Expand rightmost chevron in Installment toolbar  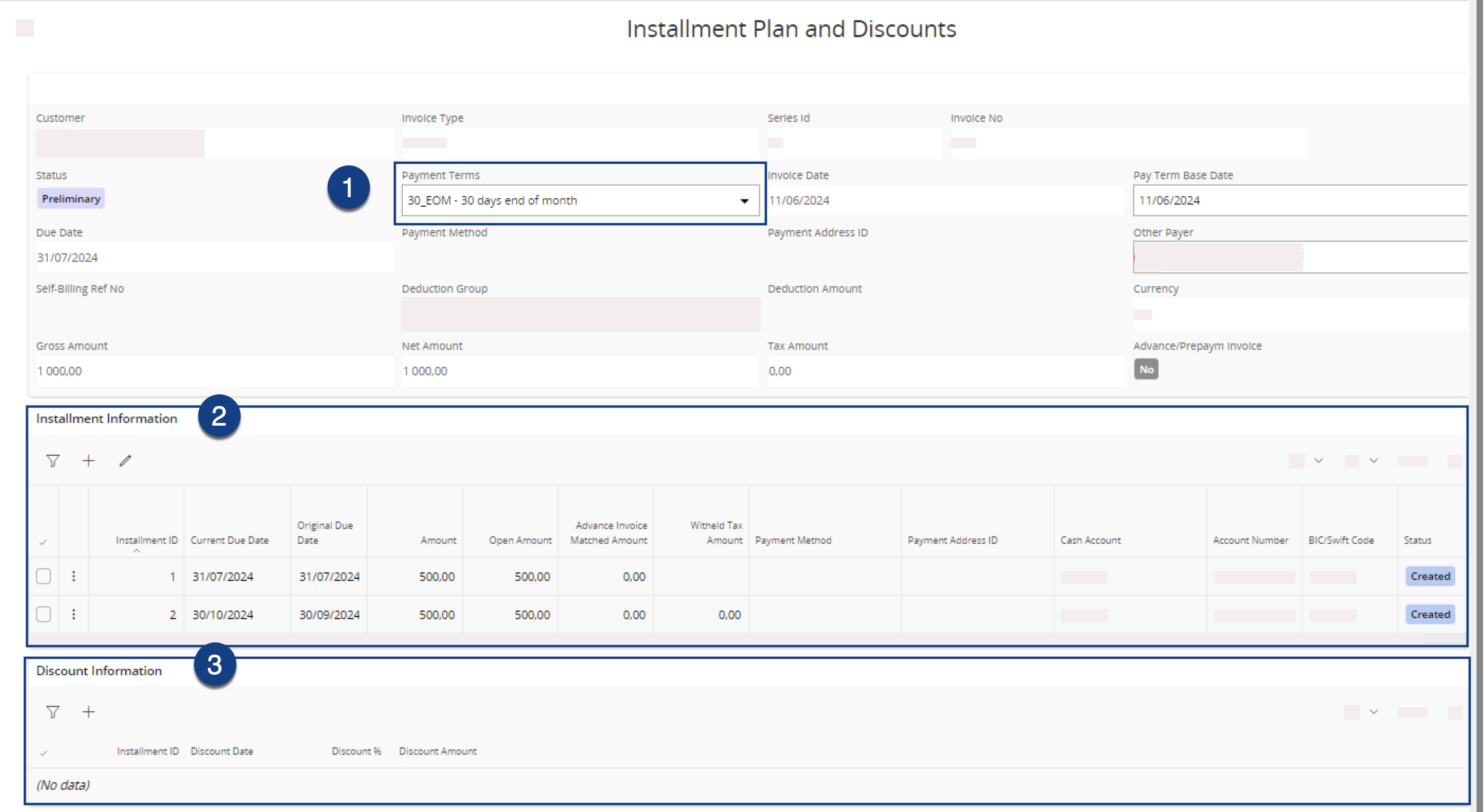[1373, 461]
